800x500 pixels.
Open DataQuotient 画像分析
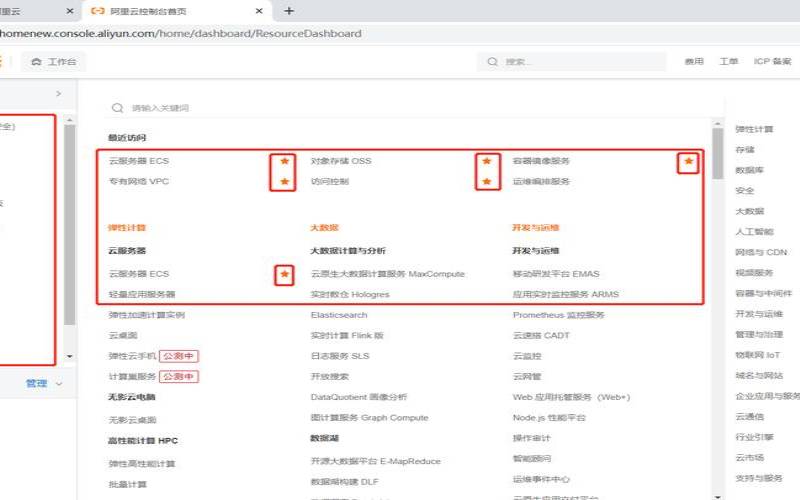point(359,397)
